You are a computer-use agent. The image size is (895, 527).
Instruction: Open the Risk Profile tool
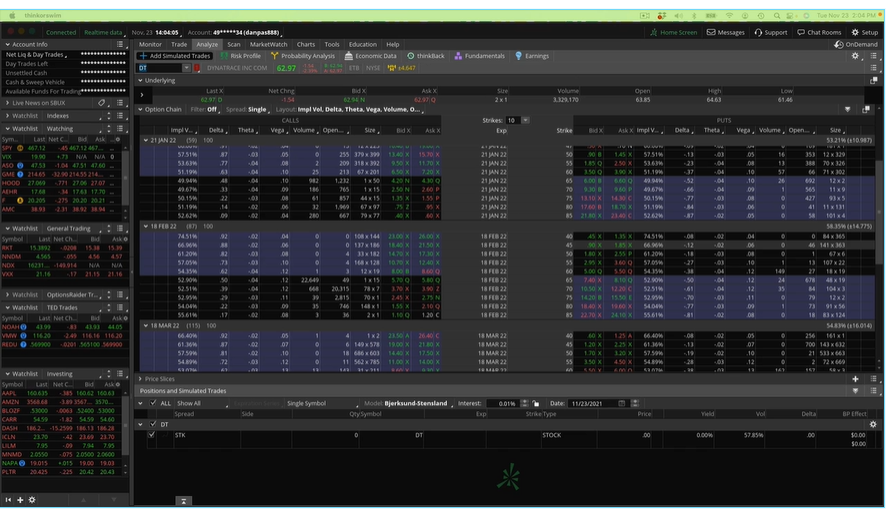pyautogui.click(x=241, y=56)
